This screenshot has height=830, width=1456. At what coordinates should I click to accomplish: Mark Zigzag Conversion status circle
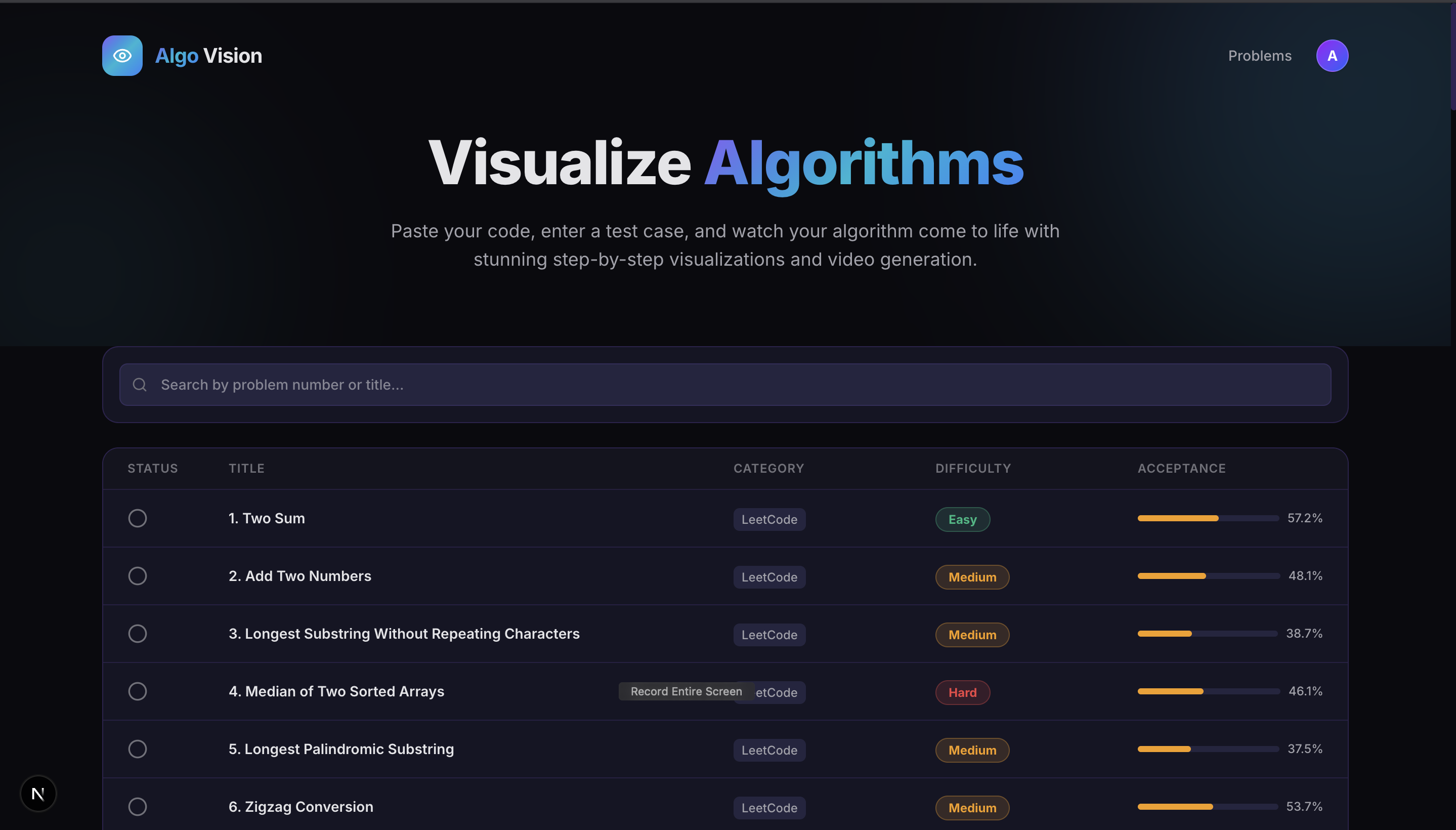137,806
